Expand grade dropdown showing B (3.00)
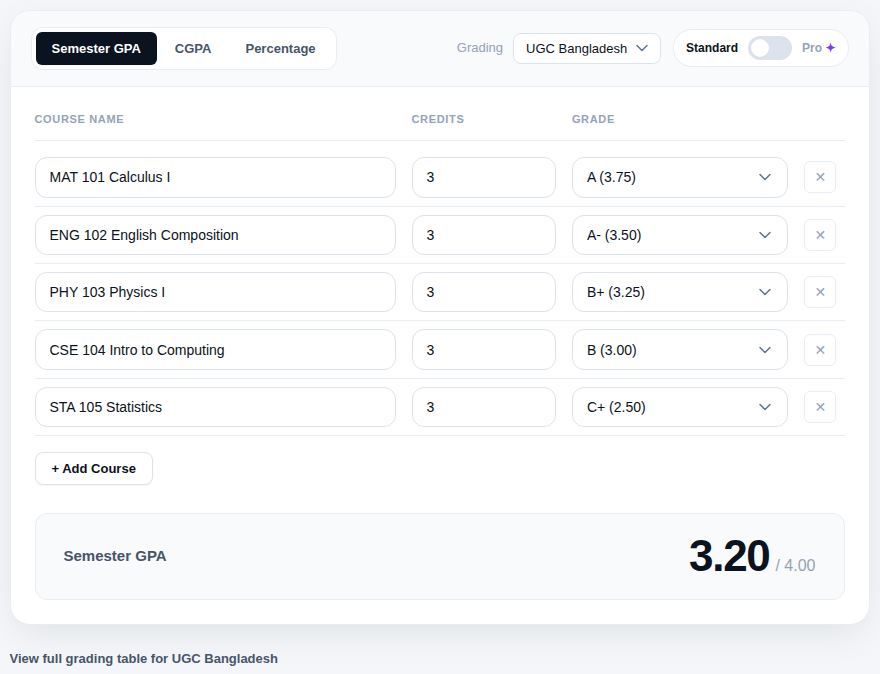880x674 pixels. [680, 350]
